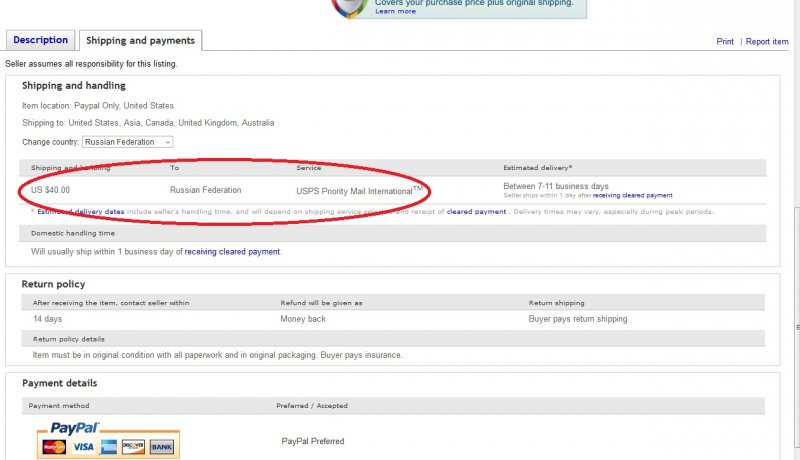Click the Return policy heading
800x460 pixels.
53,284
